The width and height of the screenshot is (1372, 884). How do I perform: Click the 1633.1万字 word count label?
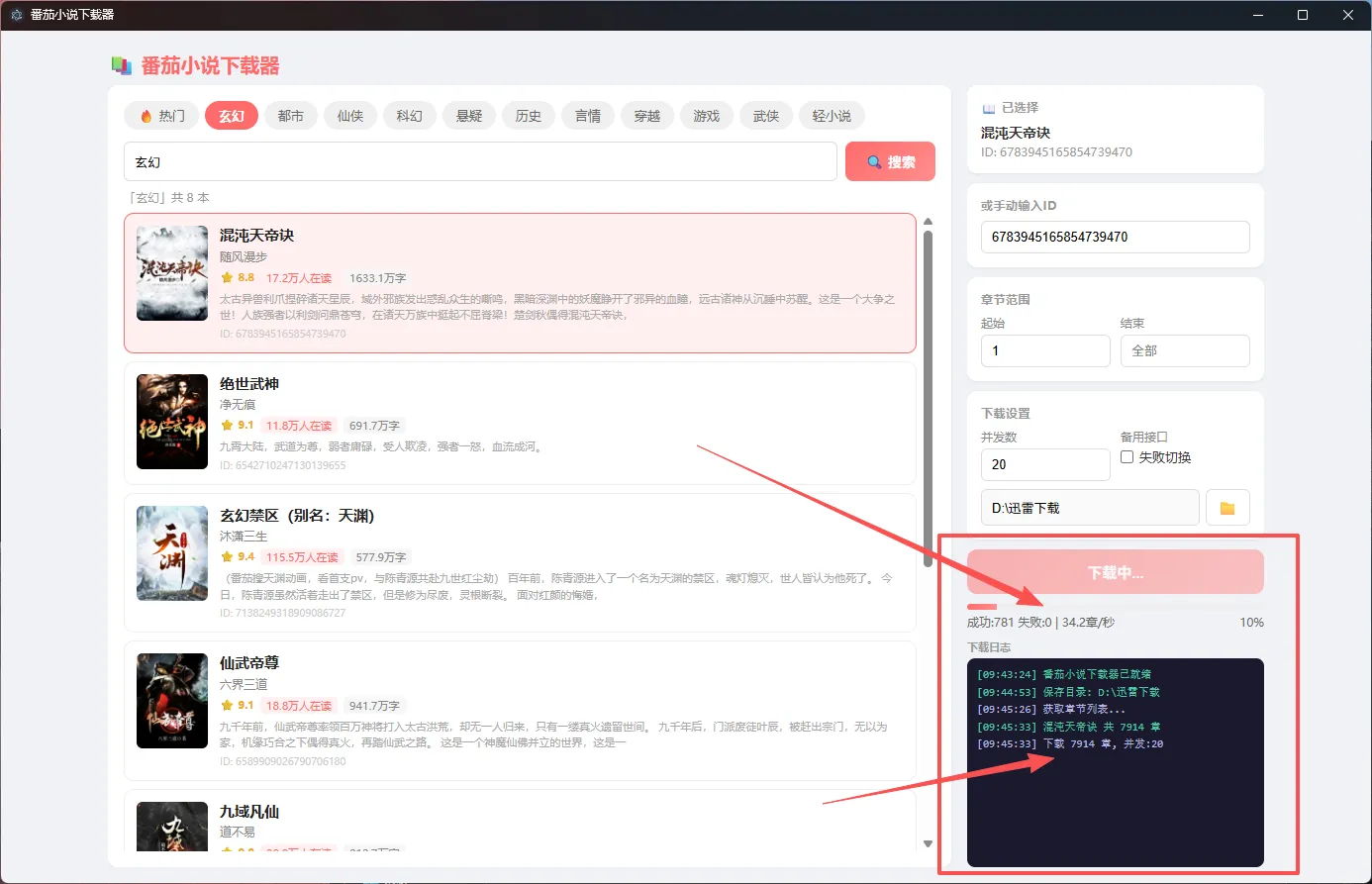(x=377, y=278)
